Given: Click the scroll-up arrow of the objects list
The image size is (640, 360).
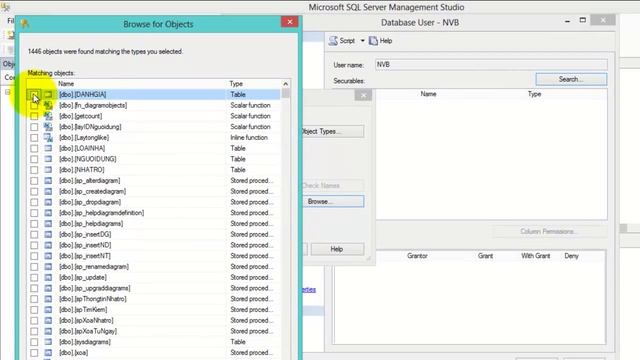Looking at the screenshot, I should [x=286, y=84].
